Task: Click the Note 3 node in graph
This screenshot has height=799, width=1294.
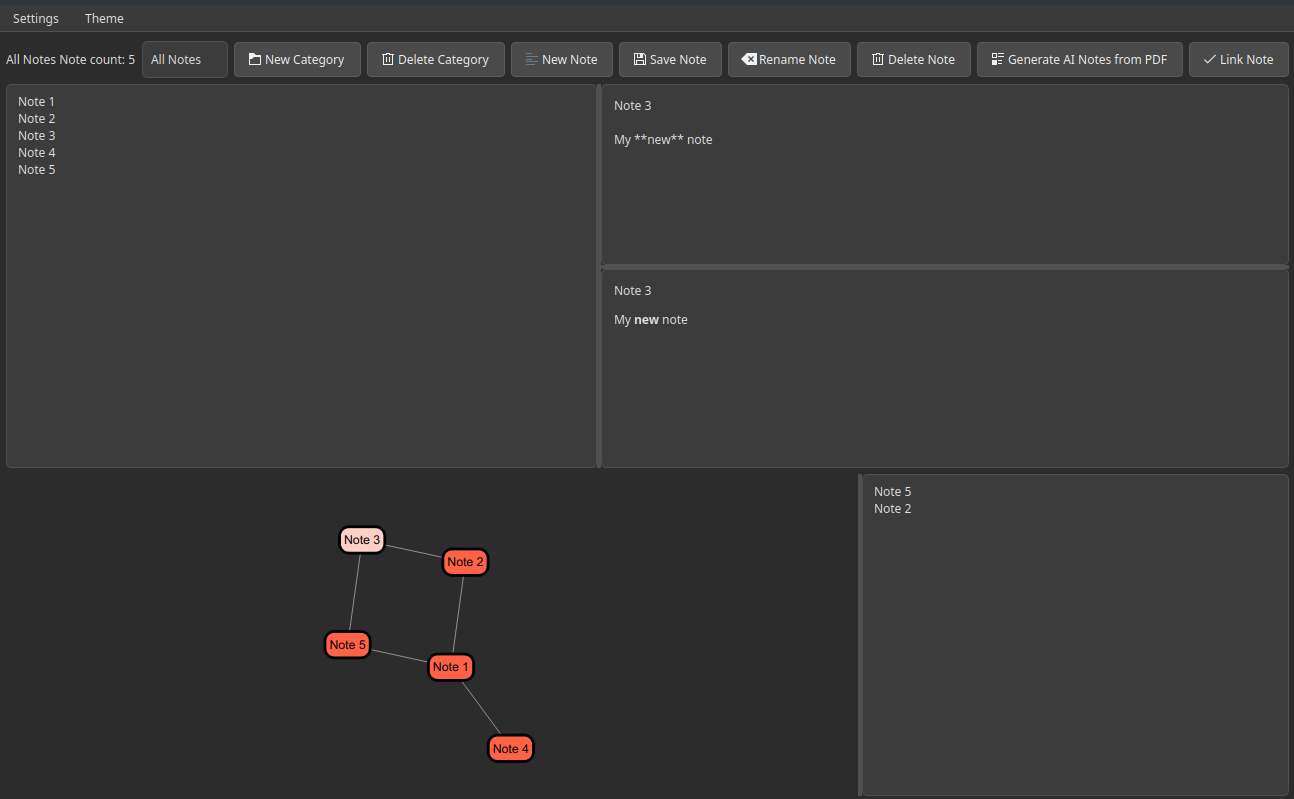Action: tap(362, 540)
